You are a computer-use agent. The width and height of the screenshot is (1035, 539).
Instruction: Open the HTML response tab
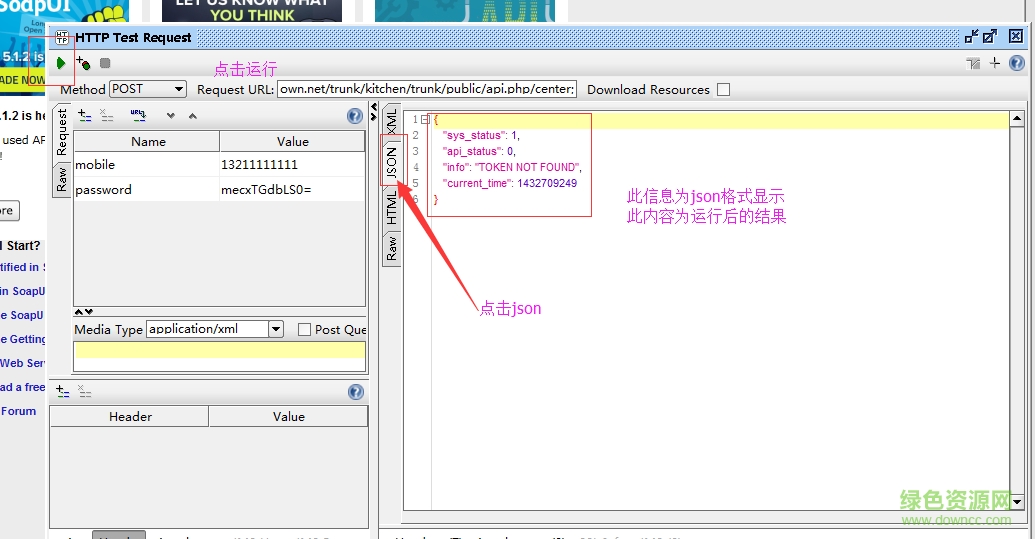391,207
